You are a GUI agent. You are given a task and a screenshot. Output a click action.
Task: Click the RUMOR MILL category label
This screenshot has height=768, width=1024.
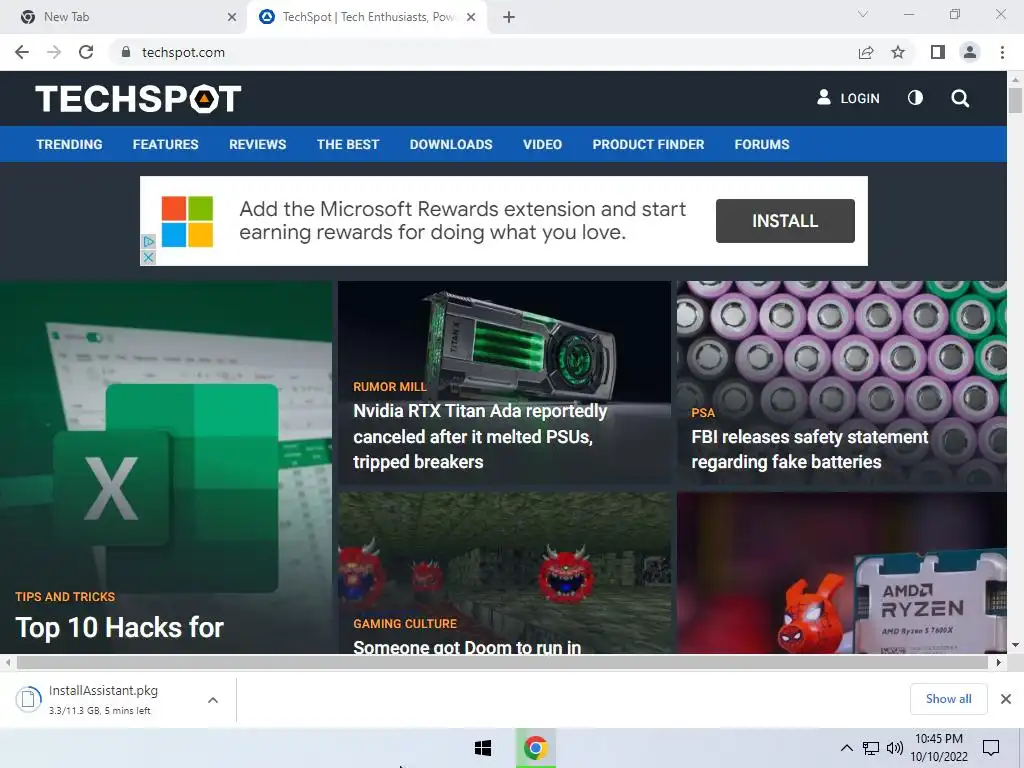click(x=389, y=387)
